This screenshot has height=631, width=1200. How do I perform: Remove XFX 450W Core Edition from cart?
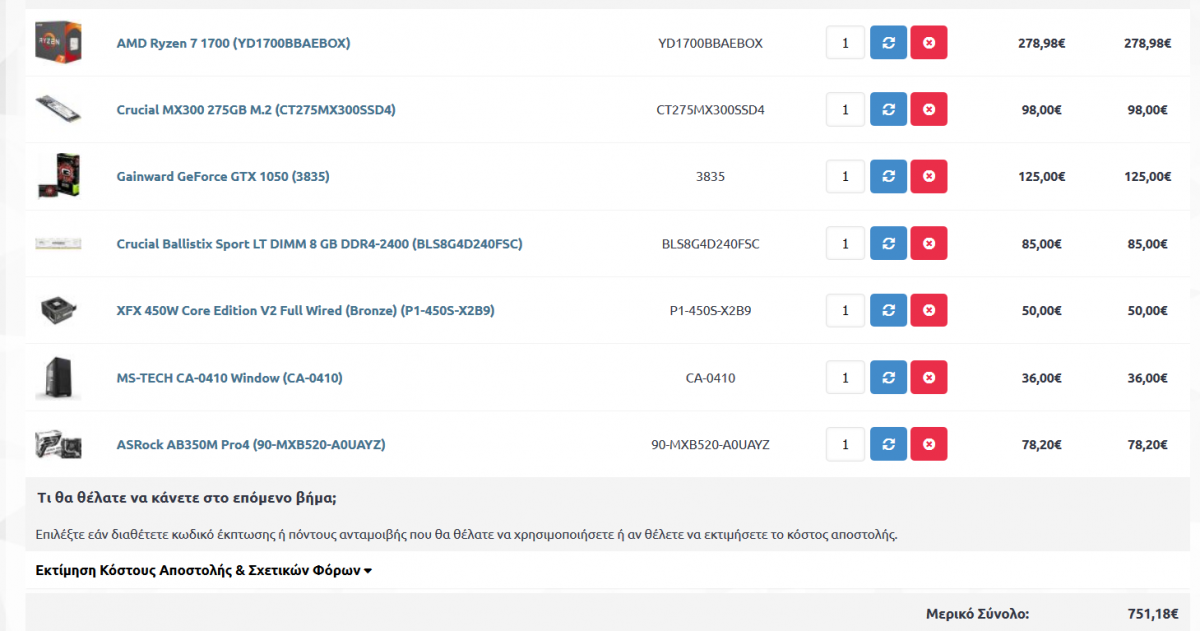[x=929, y=310]
